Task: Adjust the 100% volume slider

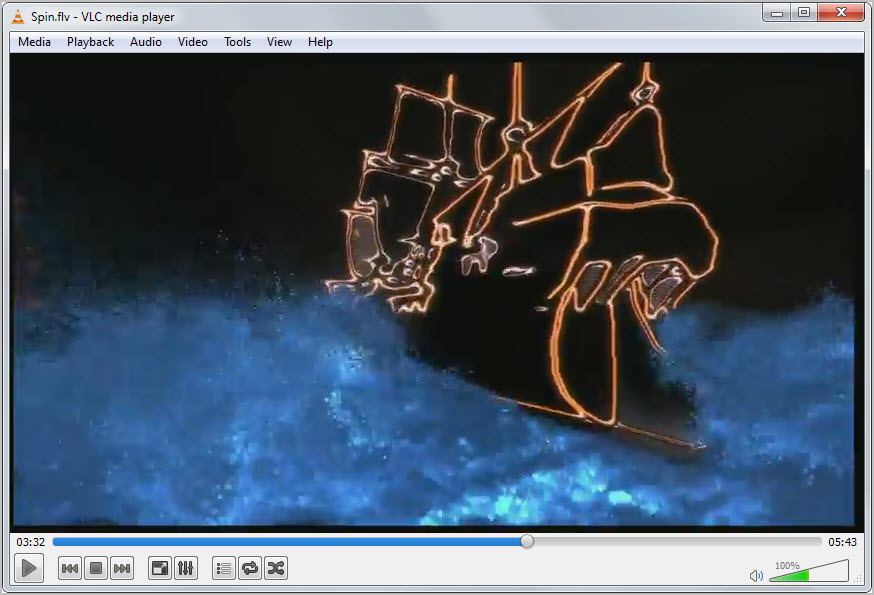Action: click(809, 572)
